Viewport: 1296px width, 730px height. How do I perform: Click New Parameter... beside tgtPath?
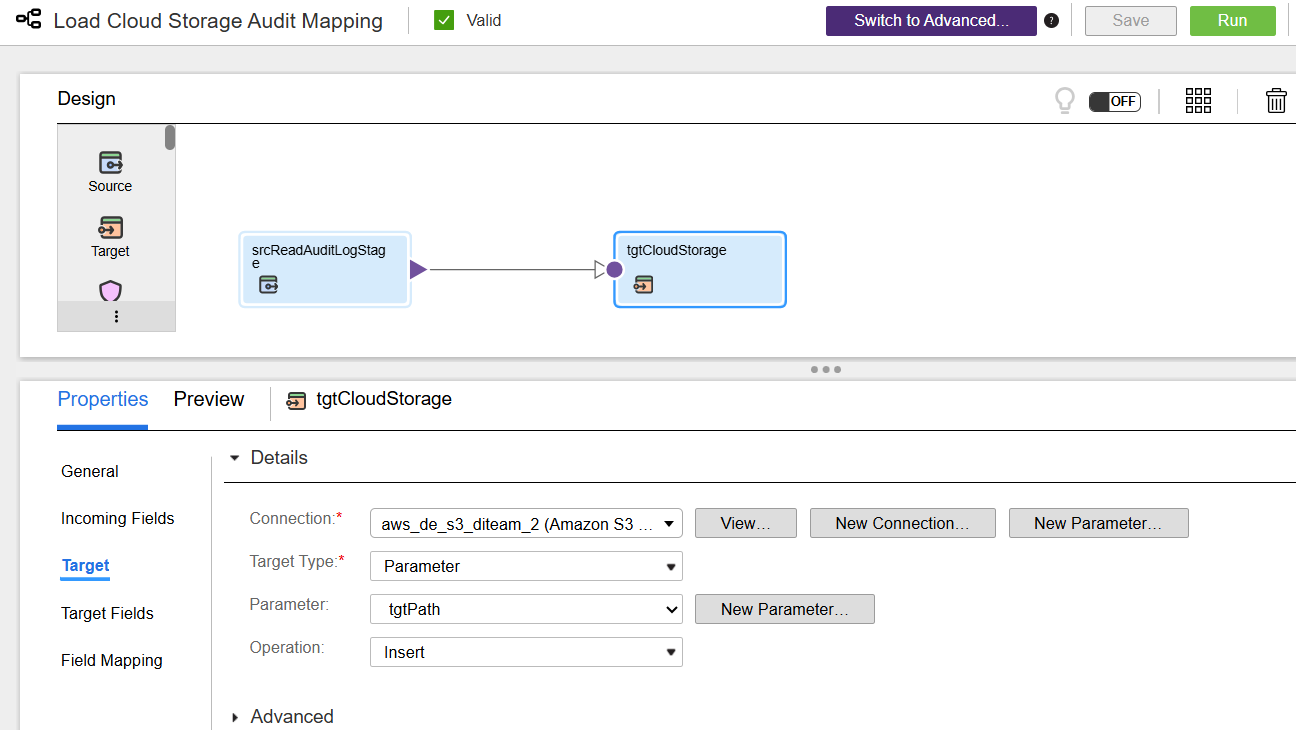click(x=785, y=609)
